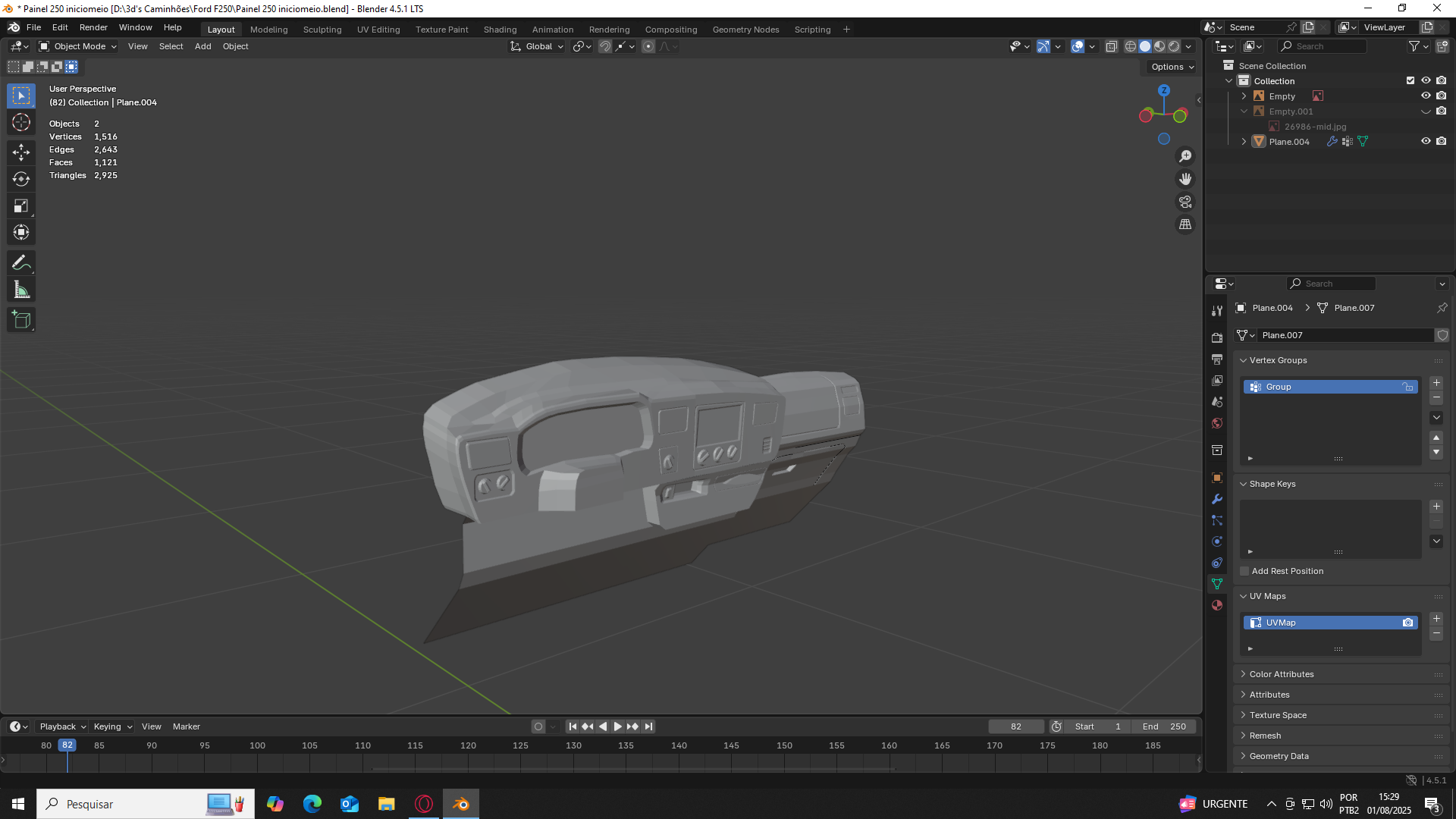Image resolution: width=1456 pixels, height=819 pixels.
Task: Open the Render menu
Action: [x=93, y=27]
